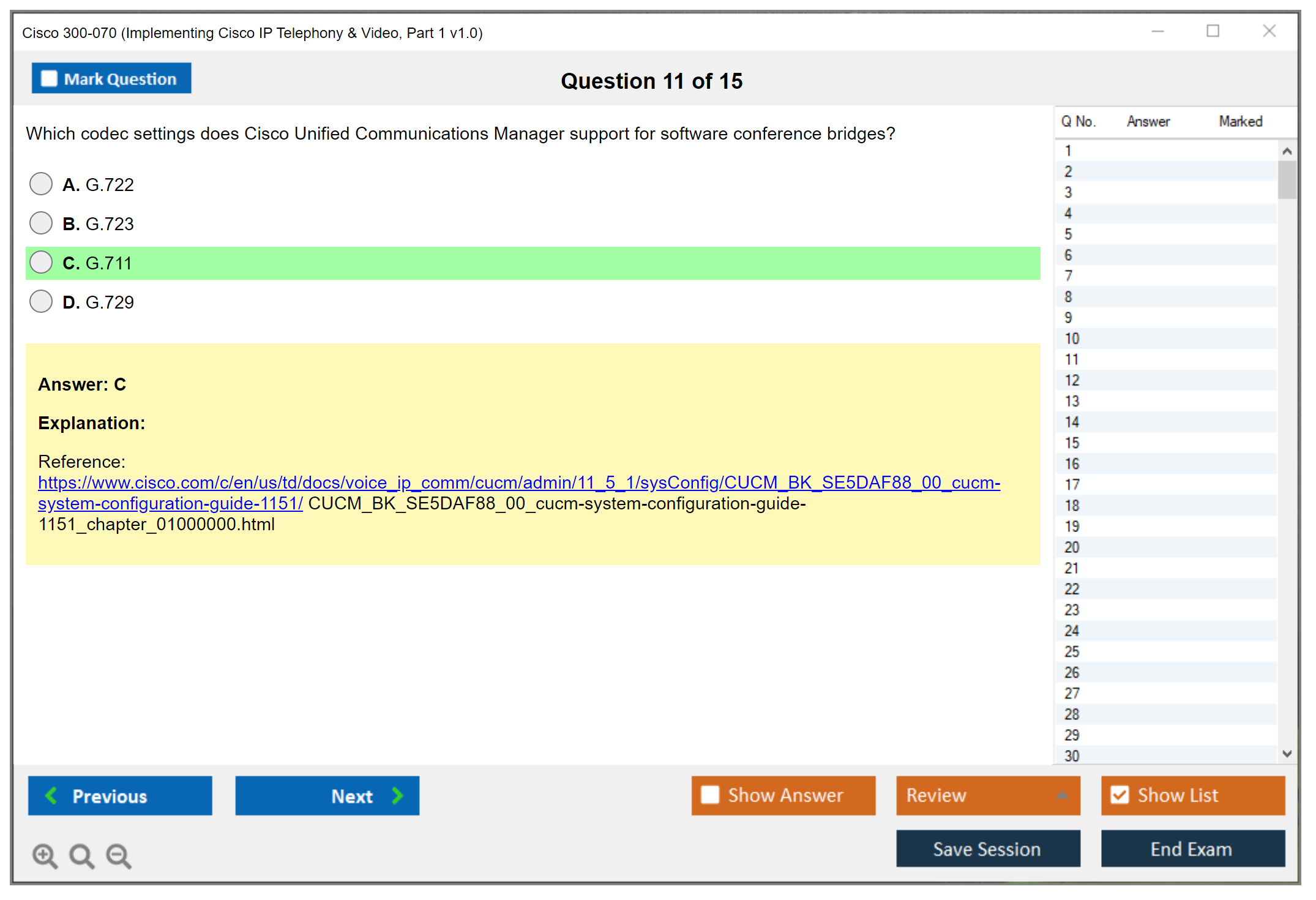The height and width of the screenshot is (900, 1316).
Task: Select radio option A. G.722
Action: click(x=41, y=184)
